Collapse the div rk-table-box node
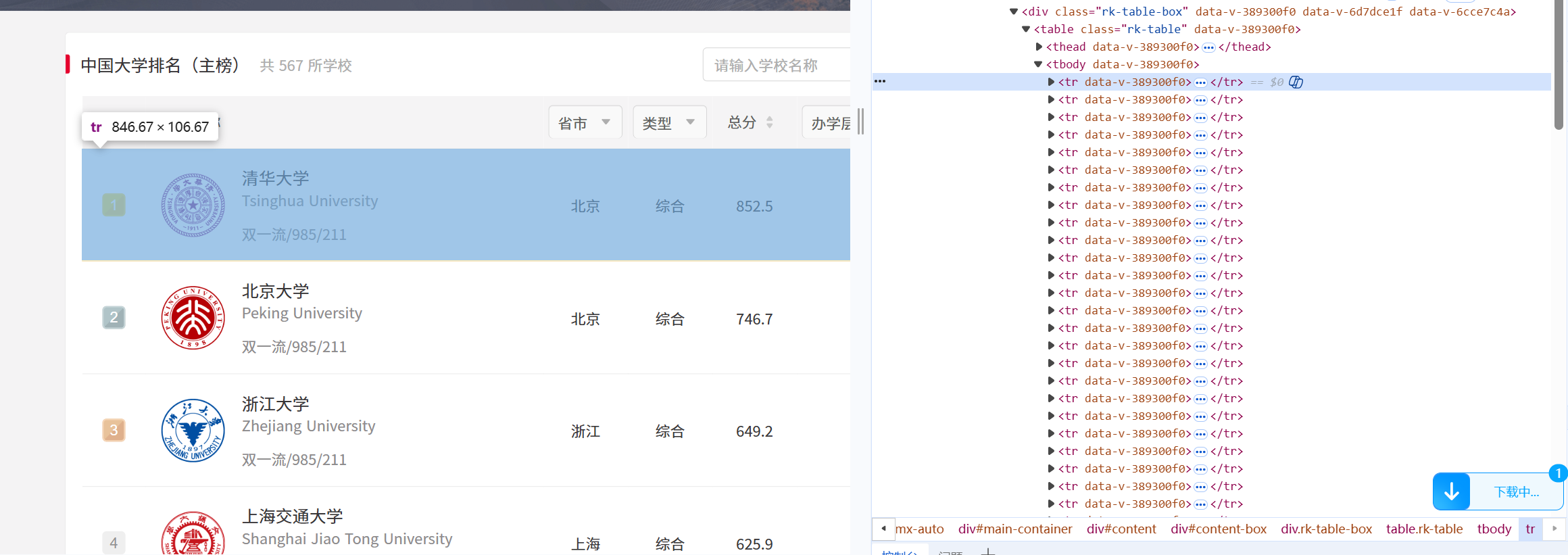The width and height of the screenshot is (1568, 555). pyautogui.click(x=1014, y=11)
